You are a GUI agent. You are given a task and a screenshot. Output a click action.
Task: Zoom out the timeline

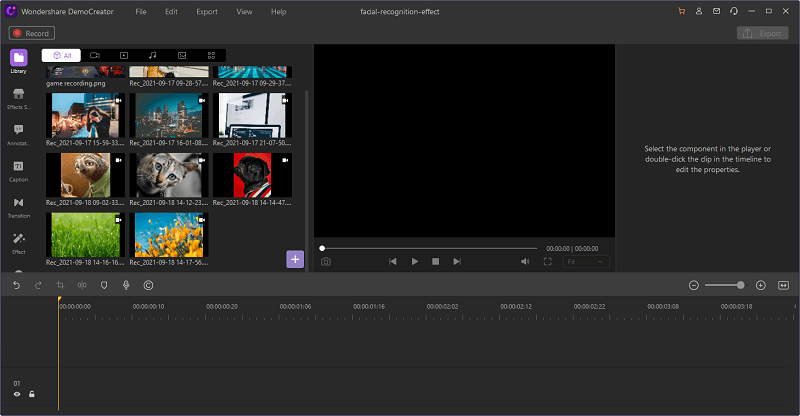[693, 285]
